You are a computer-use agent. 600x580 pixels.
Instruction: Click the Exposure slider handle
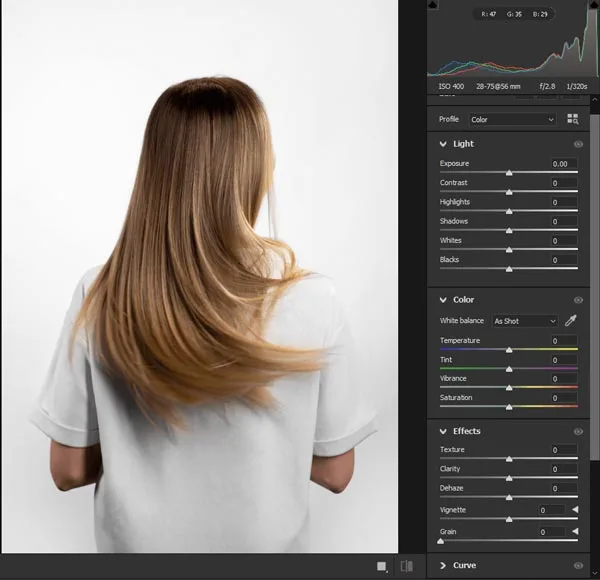509,173
